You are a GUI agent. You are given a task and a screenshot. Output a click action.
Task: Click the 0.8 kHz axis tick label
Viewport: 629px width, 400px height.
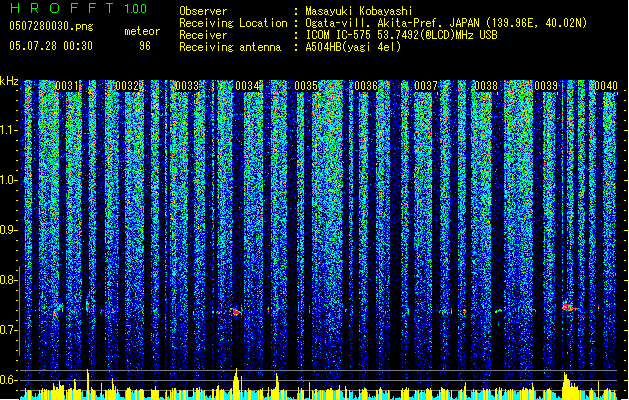(x=9, y=280)
